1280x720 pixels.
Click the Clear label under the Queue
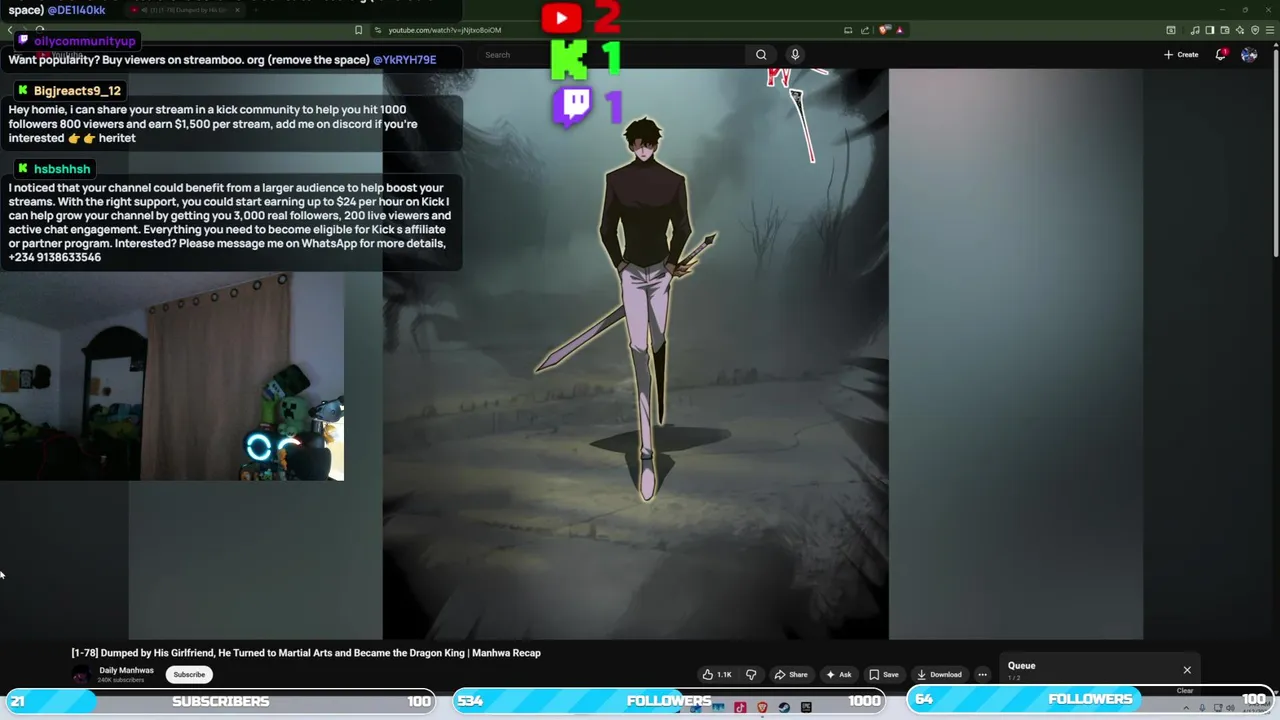[x=1185, y=691]
